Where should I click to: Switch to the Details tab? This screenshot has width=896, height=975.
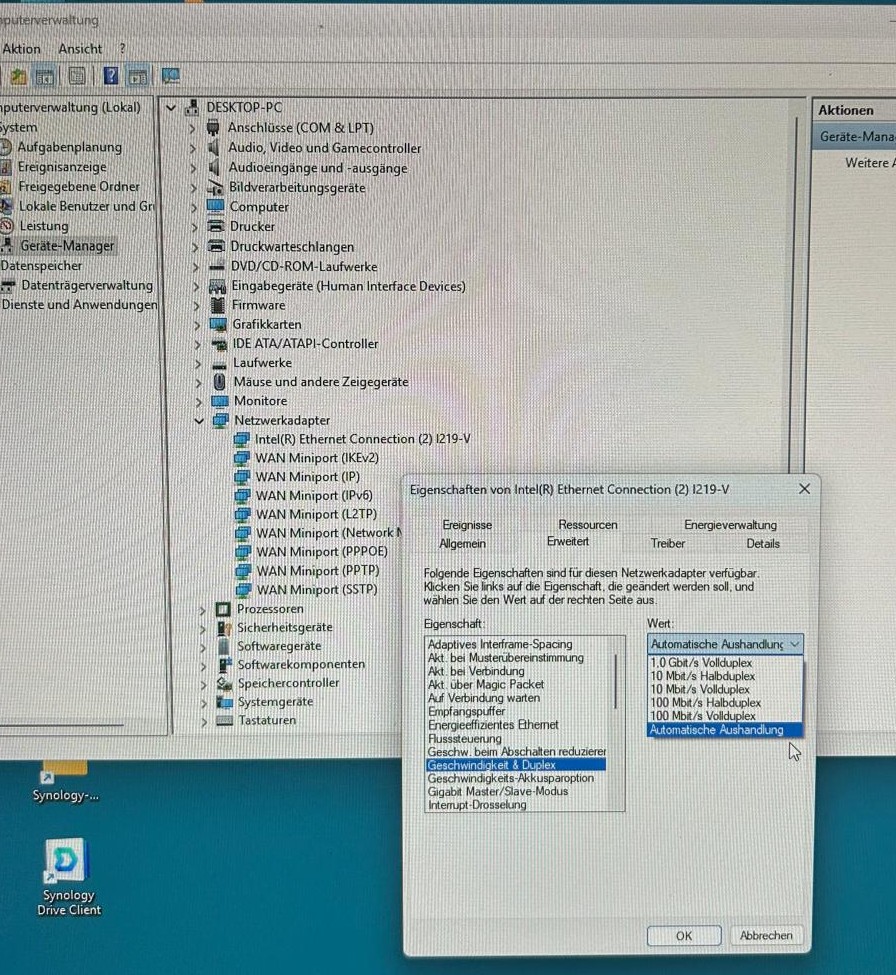(763, 543)
